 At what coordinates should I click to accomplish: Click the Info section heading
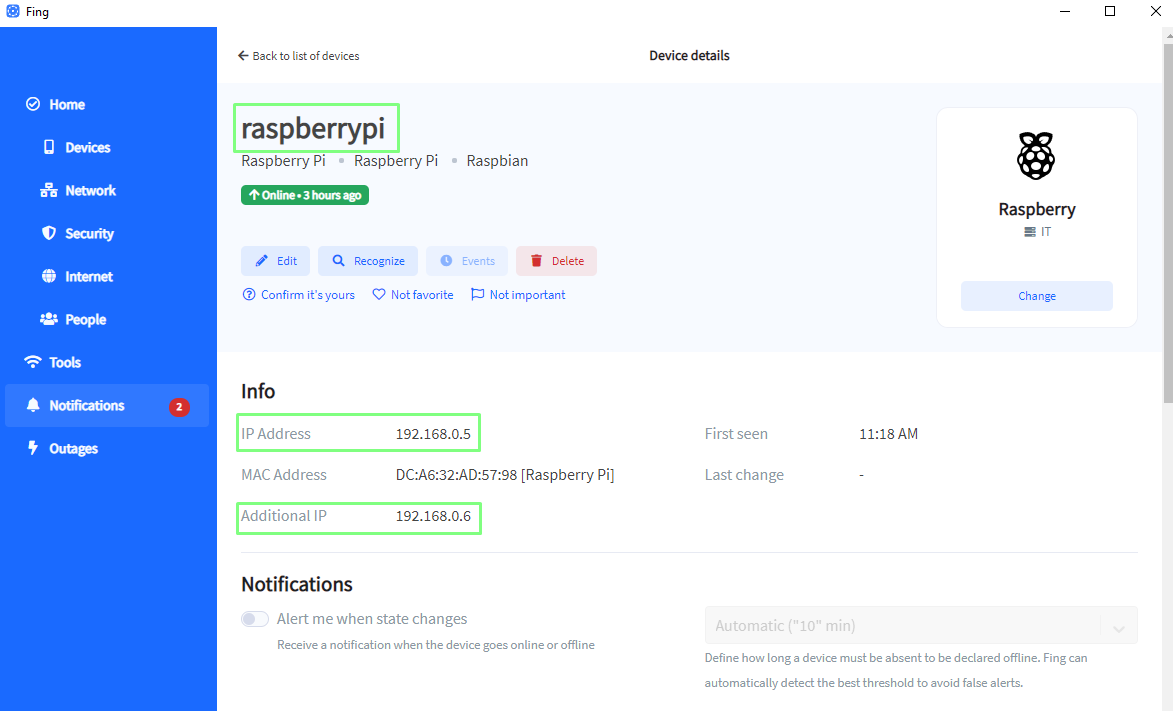click(x=258, y=391)
